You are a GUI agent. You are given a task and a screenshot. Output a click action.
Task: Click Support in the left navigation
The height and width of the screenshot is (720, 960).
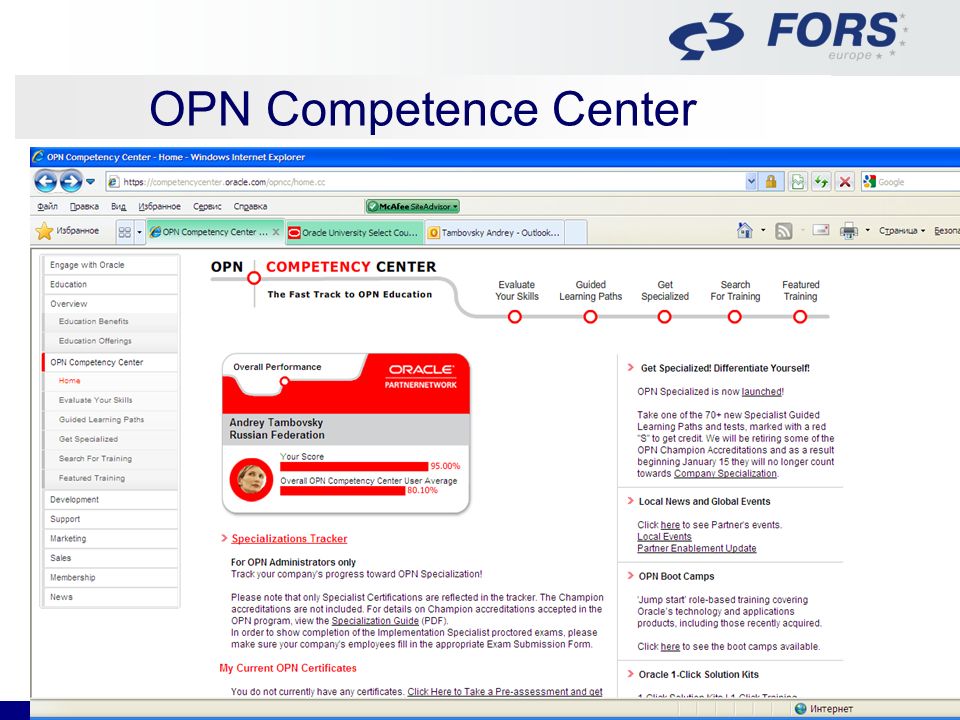tap(110, 519)
